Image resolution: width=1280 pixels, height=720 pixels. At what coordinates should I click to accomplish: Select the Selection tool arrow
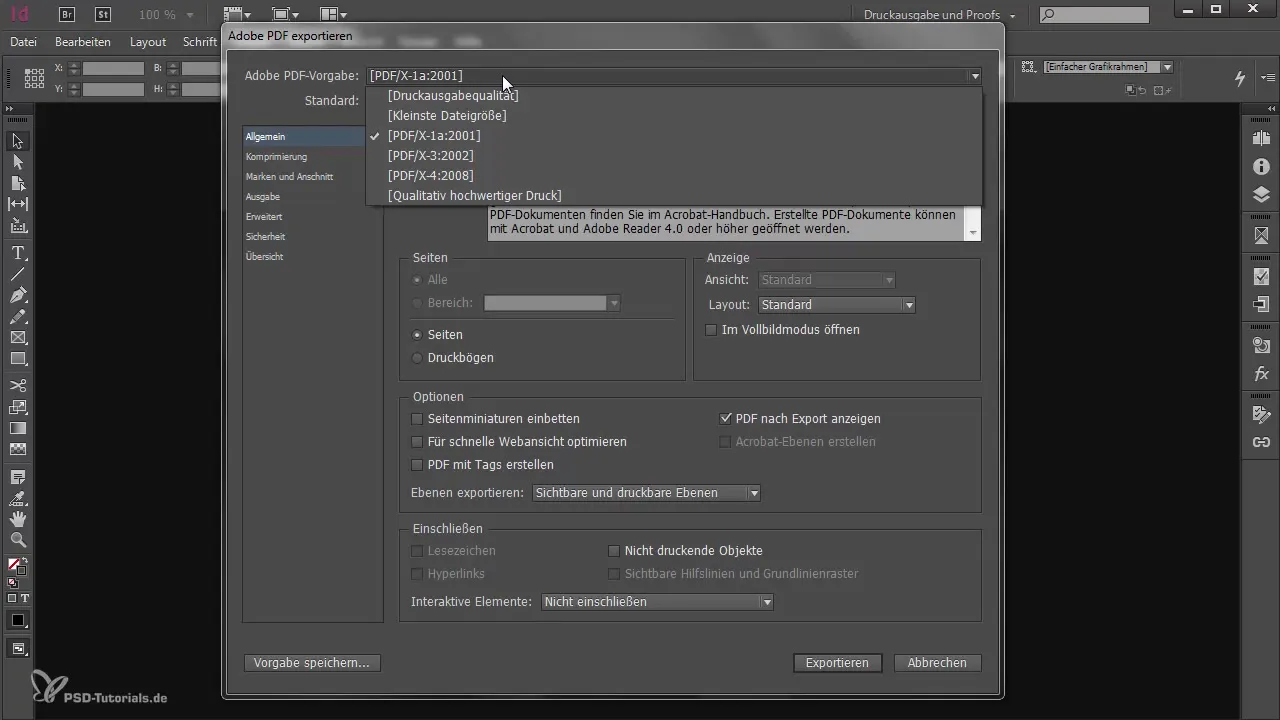(18, 141)
